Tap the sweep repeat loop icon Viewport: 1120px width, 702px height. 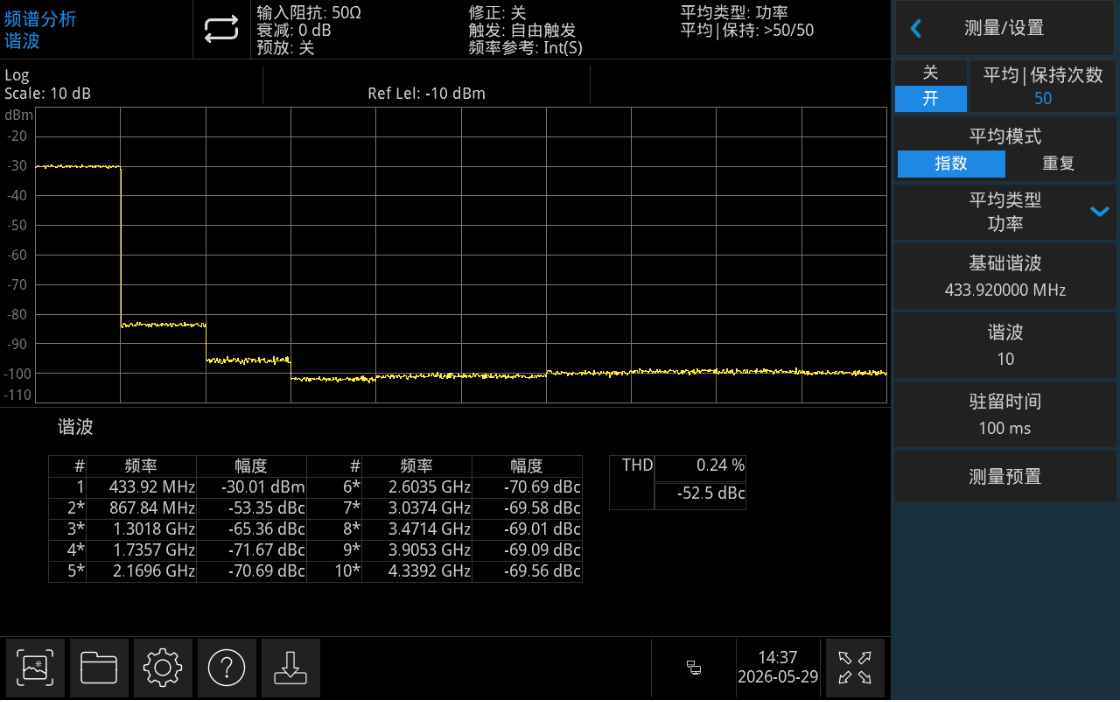tap(221, 29)
